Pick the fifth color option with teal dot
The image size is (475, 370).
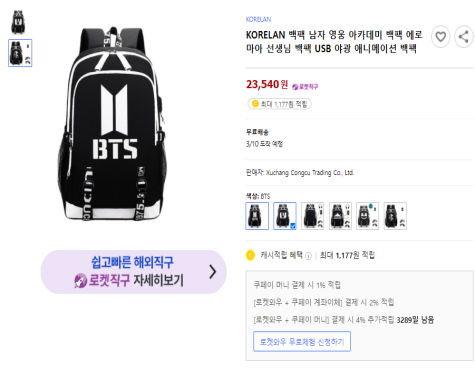pos(368,216)
